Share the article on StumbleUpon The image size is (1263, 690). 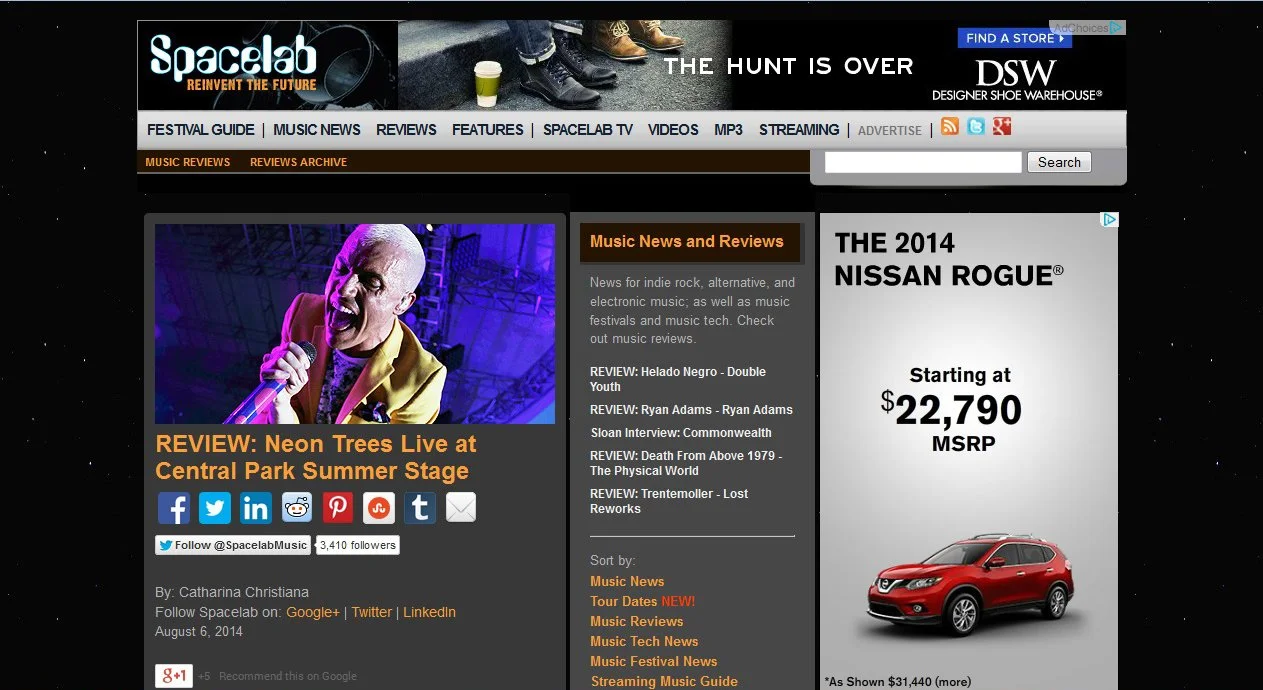(x=379, y=508)
